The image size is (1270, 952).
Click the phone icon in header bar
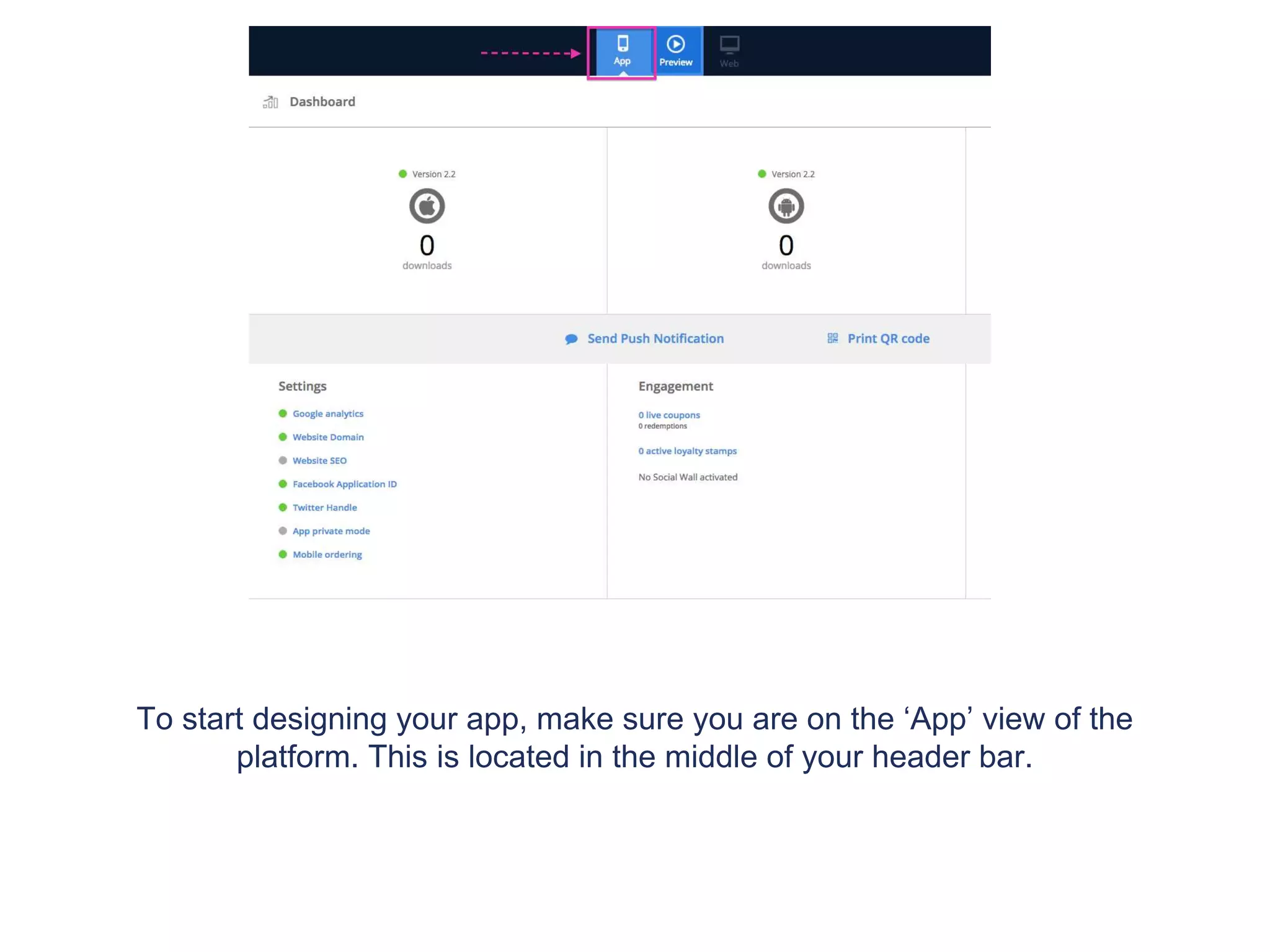point(623,43)
